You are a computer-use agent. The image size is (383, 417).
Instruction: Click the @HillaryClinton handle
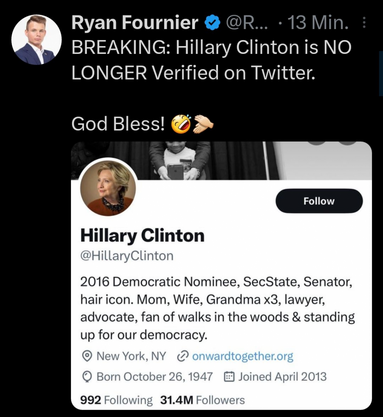pos(127,256)
